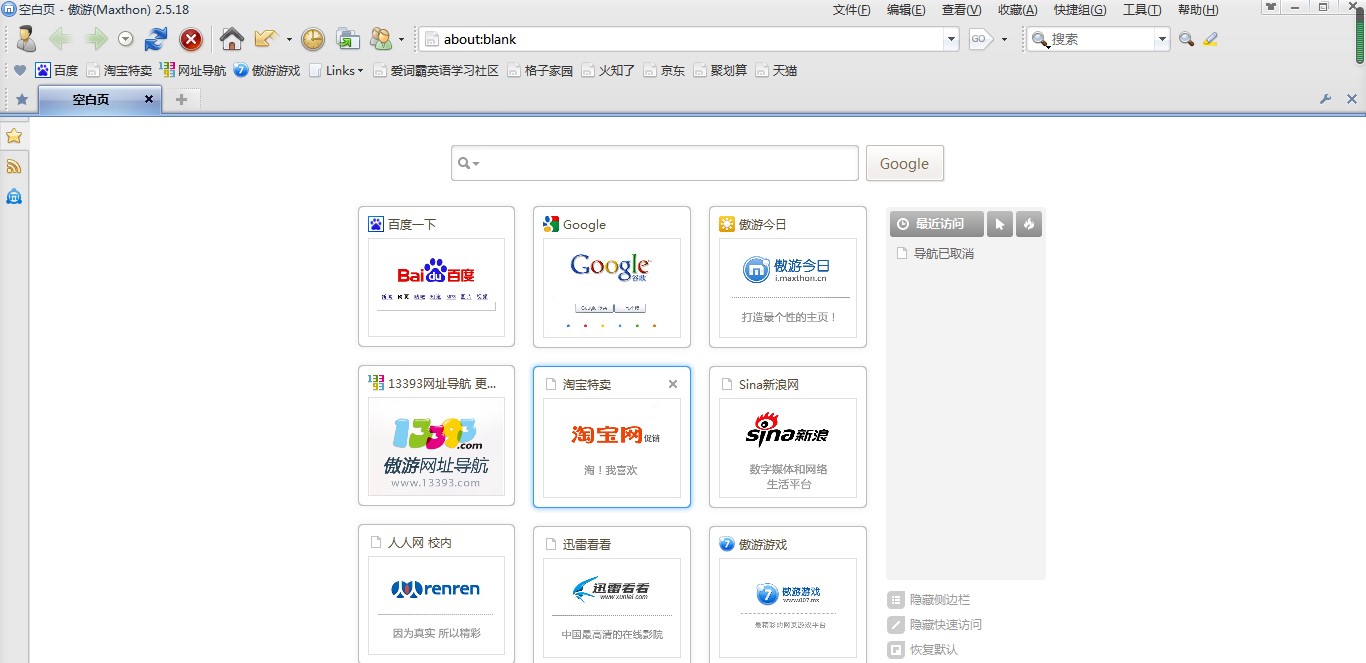This screenshot has height=663, width=1366.
Task: Switch to the 最近访问 recent visits view
Action: coord(937,224)
